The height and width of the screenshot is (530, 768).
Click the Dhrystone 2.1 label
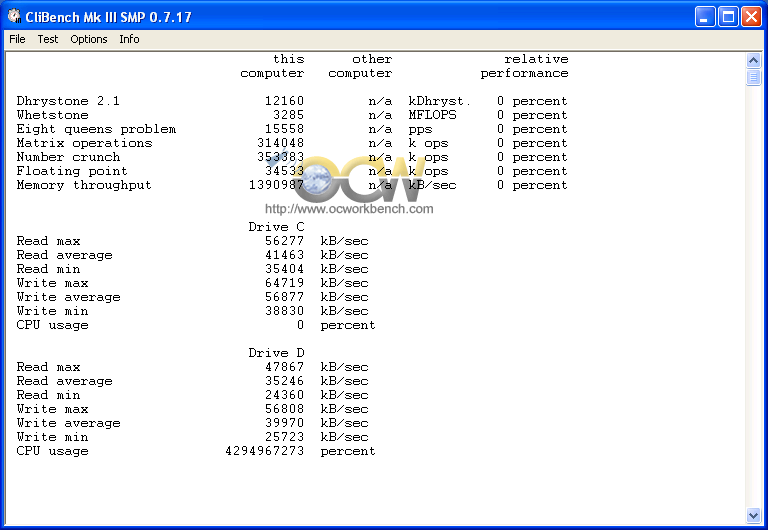68,101
